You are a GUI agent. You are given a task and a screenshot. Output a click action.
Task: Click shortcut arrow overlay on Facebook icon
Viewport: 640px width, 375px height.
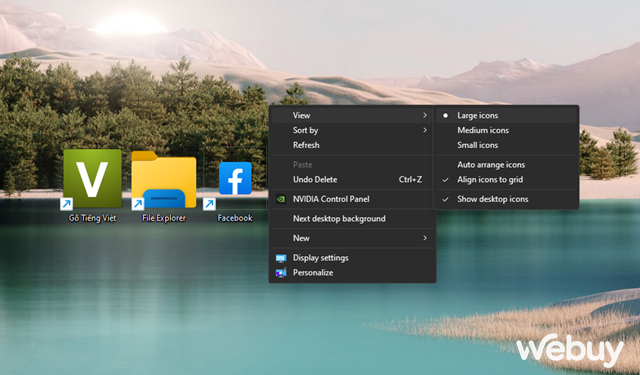click(x=209, y=204)
